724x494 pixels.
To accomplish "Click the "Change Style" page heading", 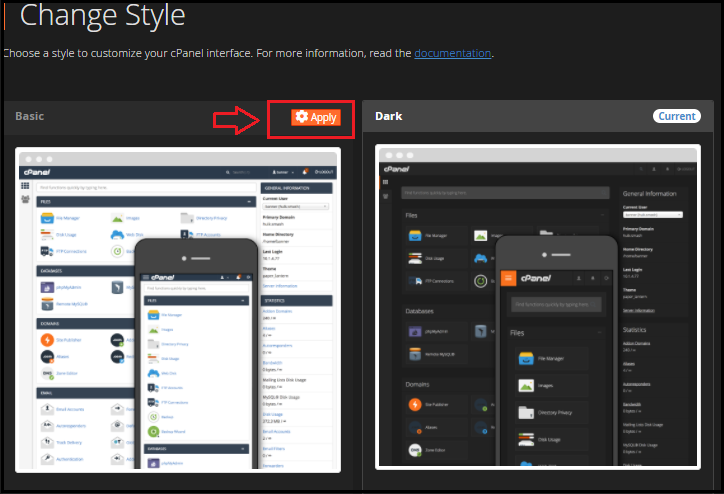I will [x=103, y=15].
